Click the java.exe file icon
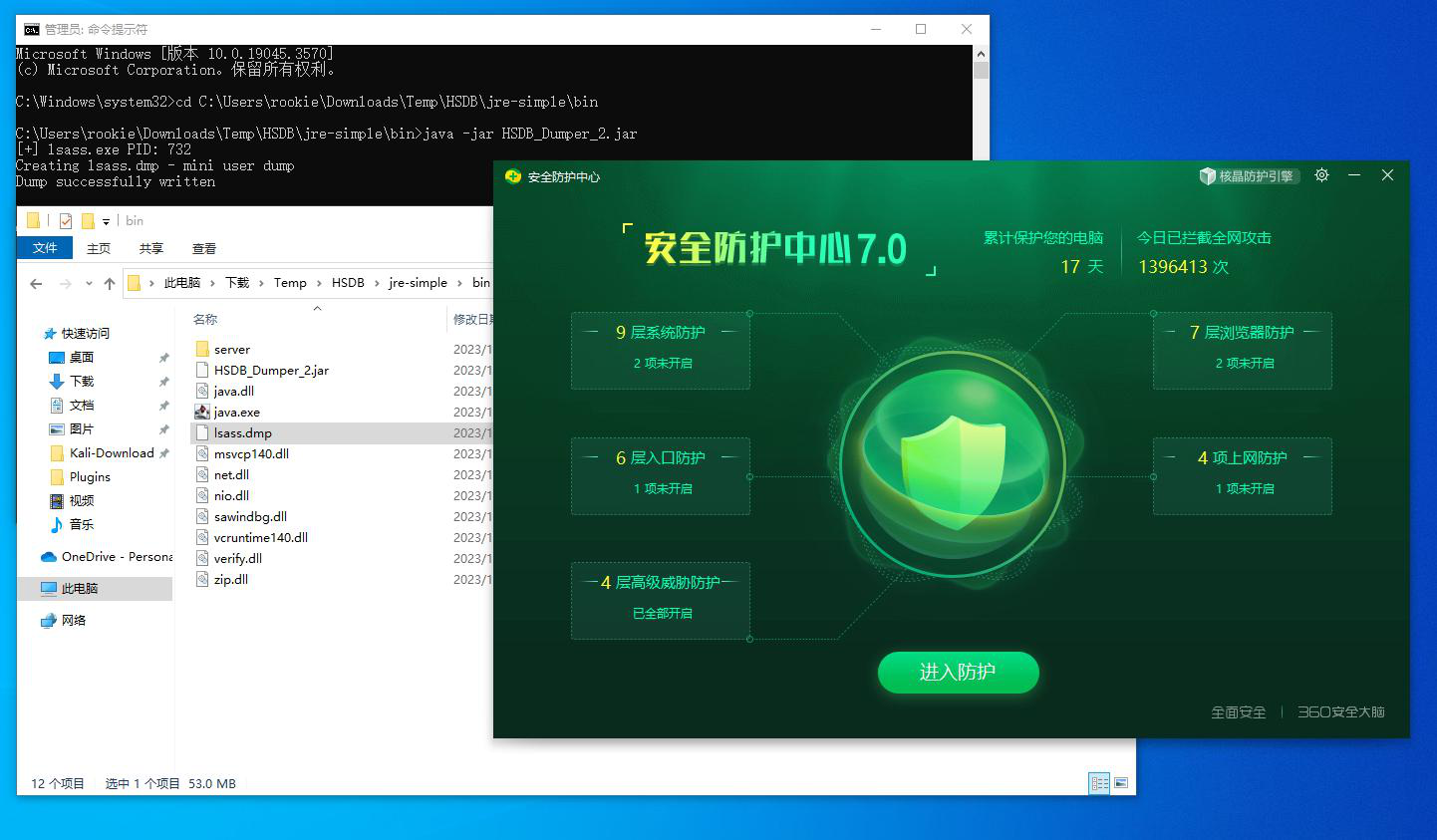This screenshot has width=1437, height=840. (202, 412)
